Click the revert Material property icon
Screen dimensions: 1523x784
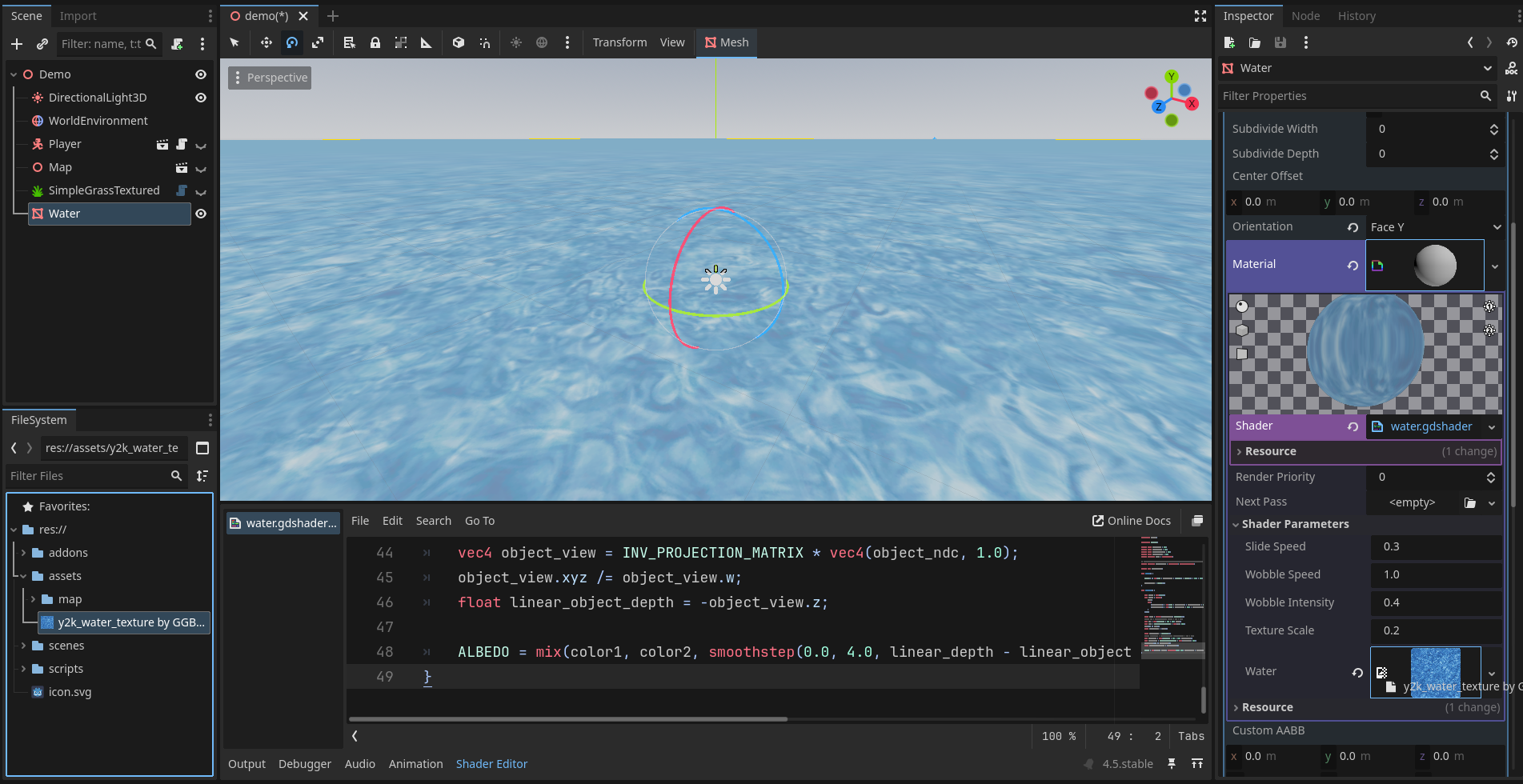click(1353, 266)
